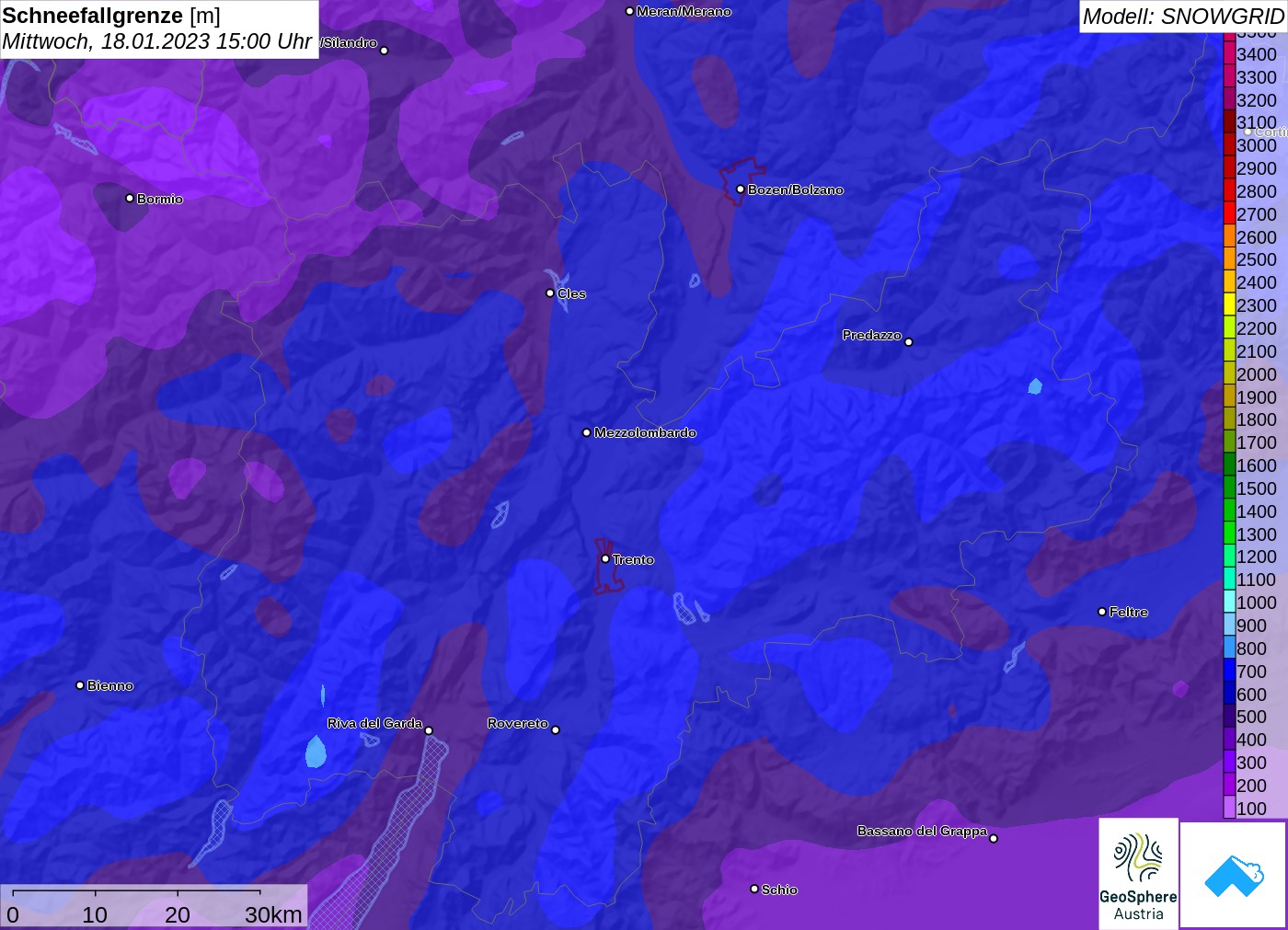Click the 3400 legend value text
The height and width of the screenshot is (930, 1288).
[1257, 54]
